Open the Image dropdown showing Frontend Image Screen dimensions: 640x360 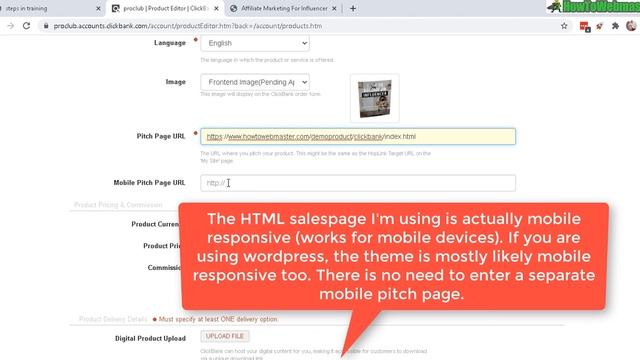pyautogui.click(x=255, y=82)
